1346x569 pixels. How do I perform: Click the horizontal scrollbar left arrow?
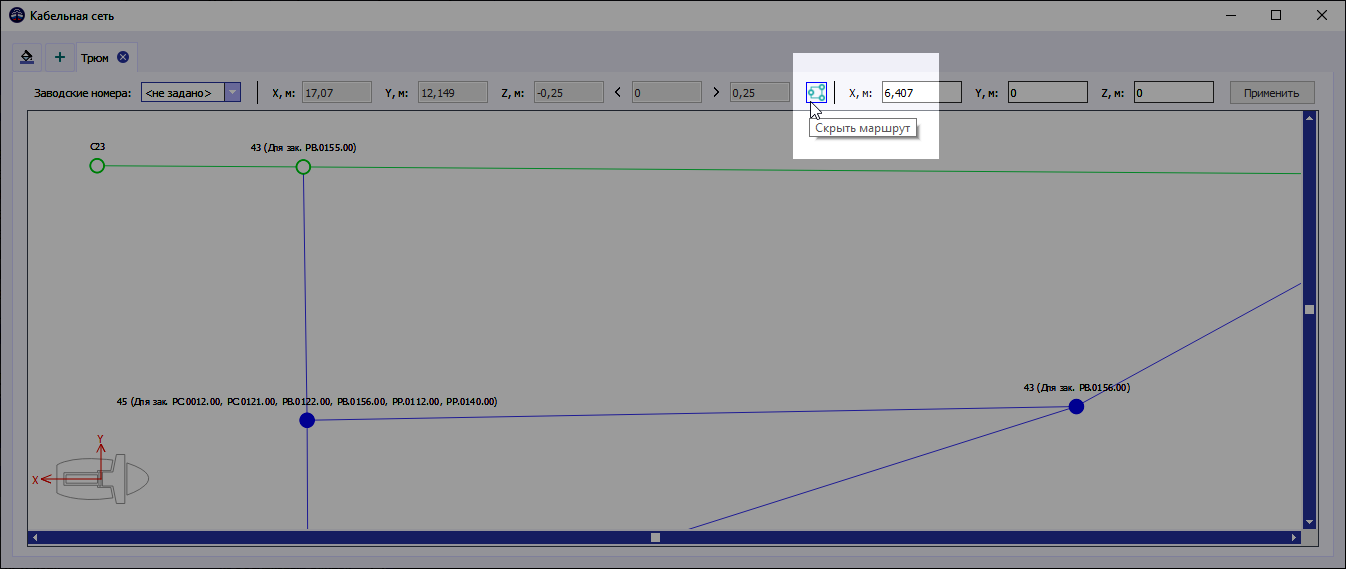point(35,537)
